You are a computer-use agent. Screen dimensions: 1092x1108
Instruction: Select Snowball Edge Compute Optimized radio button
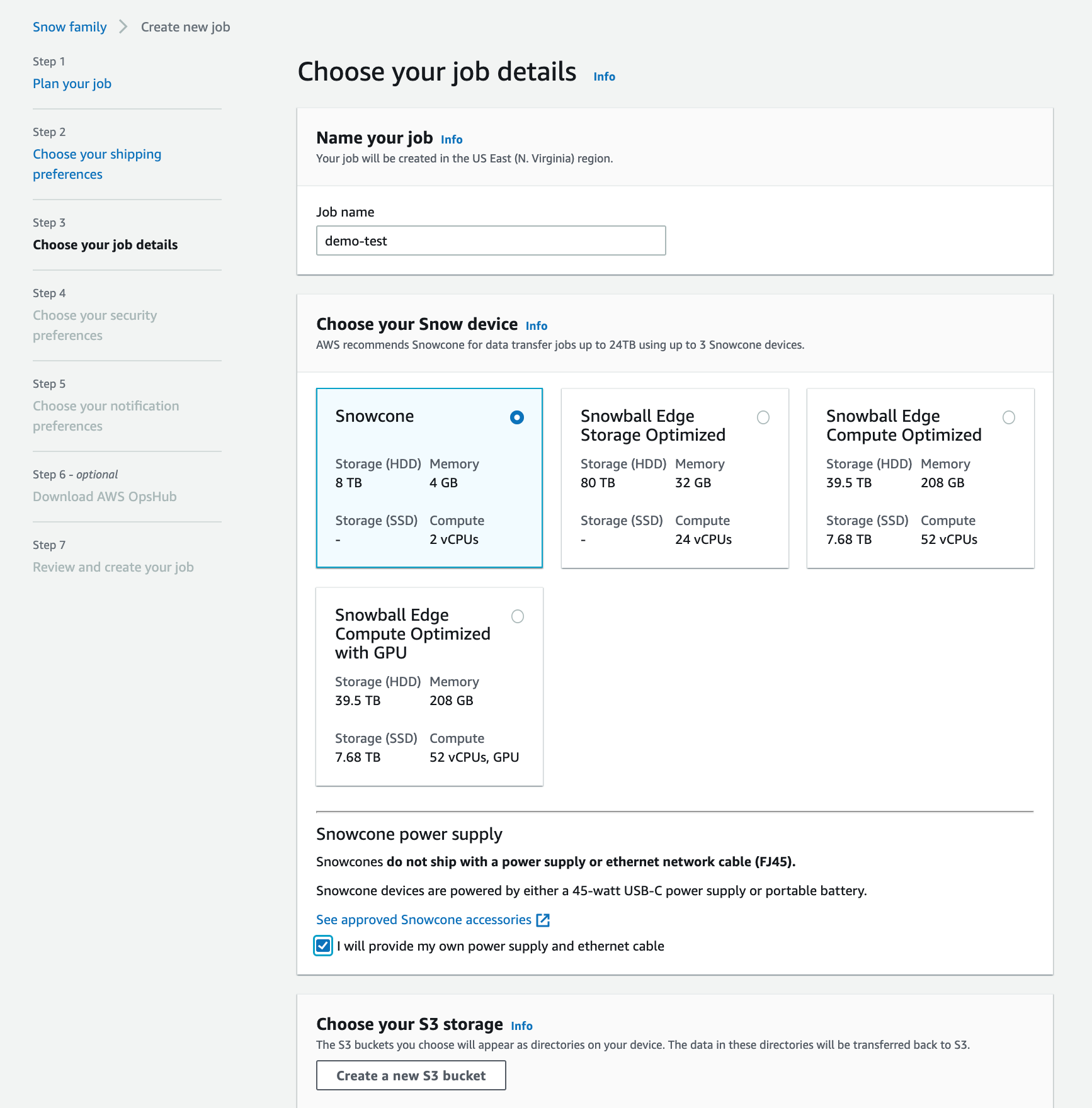pos(1008,417)
